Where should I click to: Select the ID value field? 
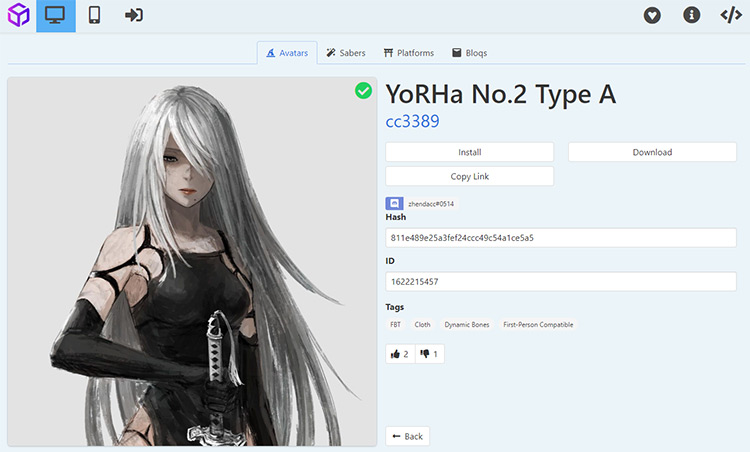point(561,282)
